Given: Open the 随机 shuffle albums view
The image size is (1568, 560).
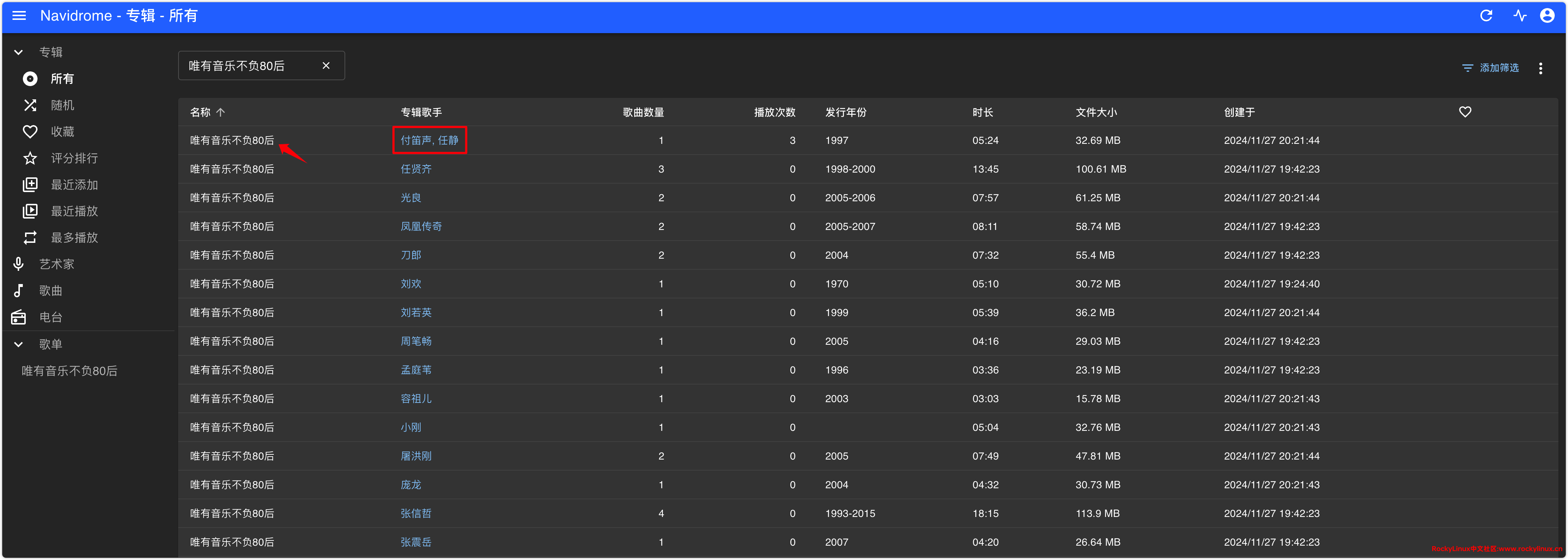Looking at the screenshot, I should point(62,105).
